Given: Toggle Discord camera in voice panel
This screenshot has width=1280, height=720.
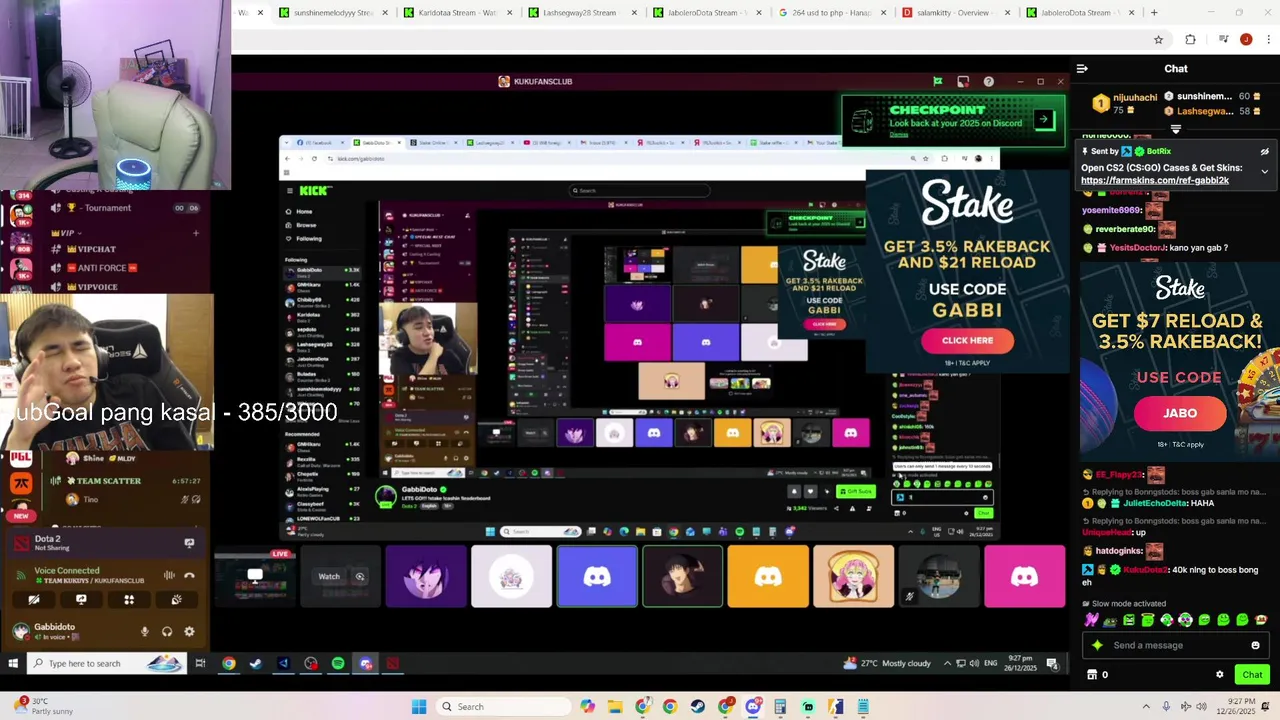Looking at the screenshot, I should click(x=33, y=600).
